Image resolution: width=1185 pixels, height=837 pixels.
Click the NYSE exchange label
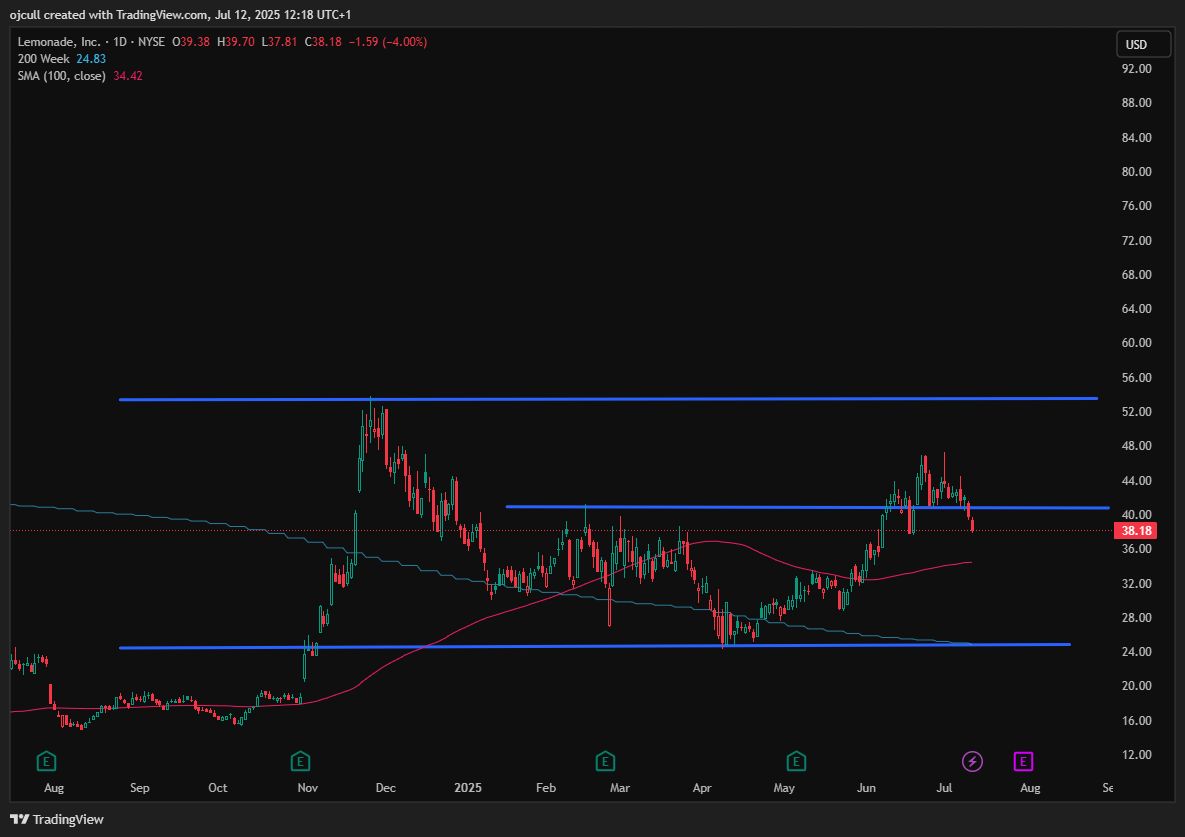tap(151, 42)
